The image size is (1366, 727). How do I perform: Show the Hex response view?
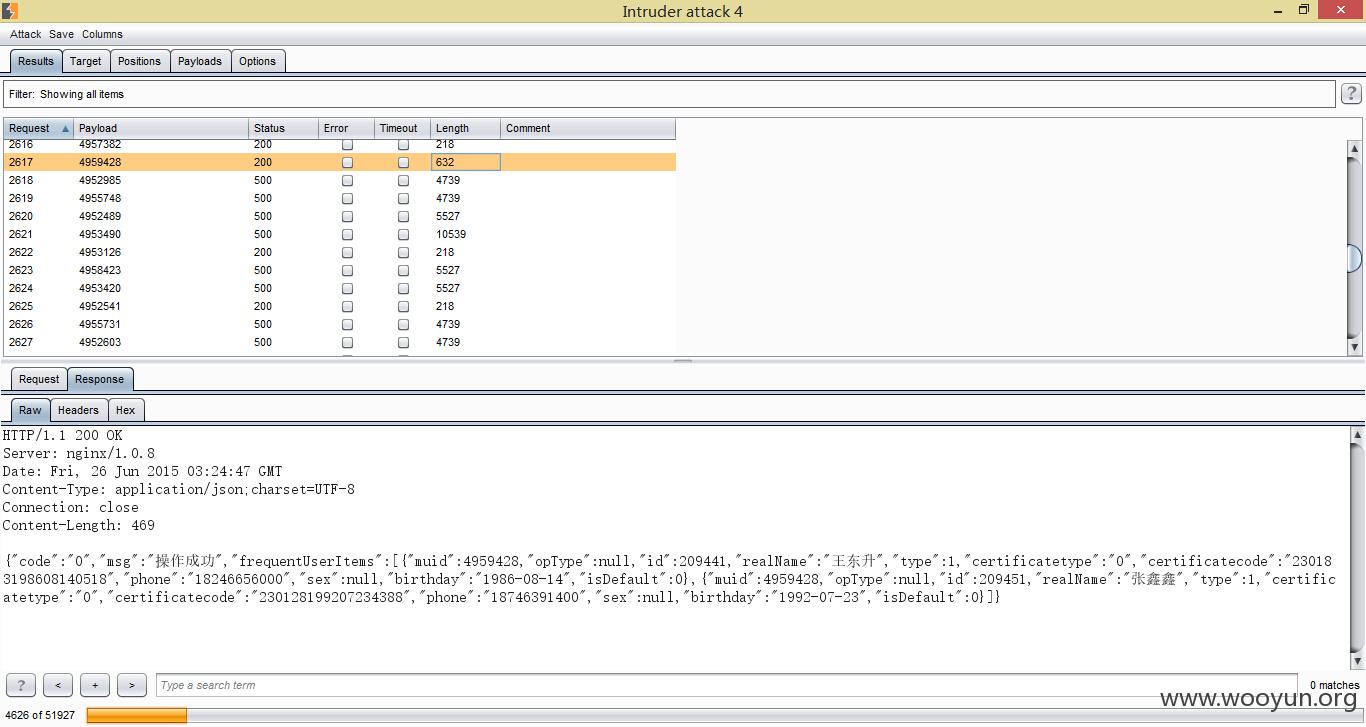126,410
